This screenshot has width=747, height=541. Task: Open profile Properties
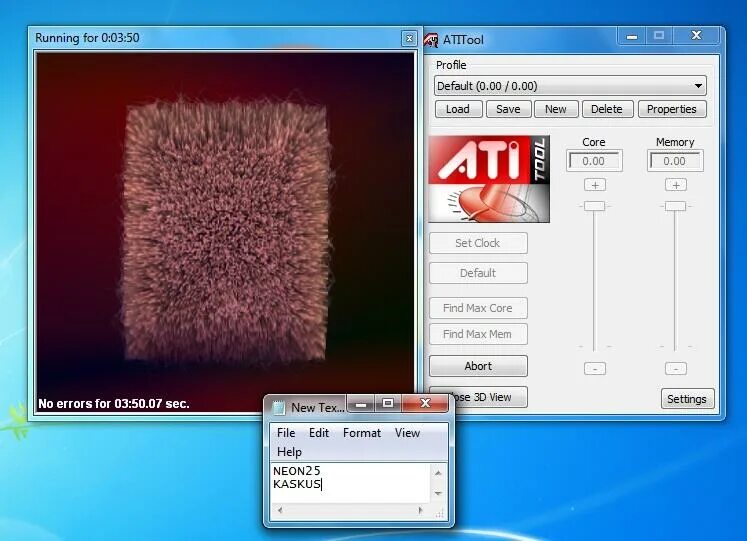pos(672,109)
